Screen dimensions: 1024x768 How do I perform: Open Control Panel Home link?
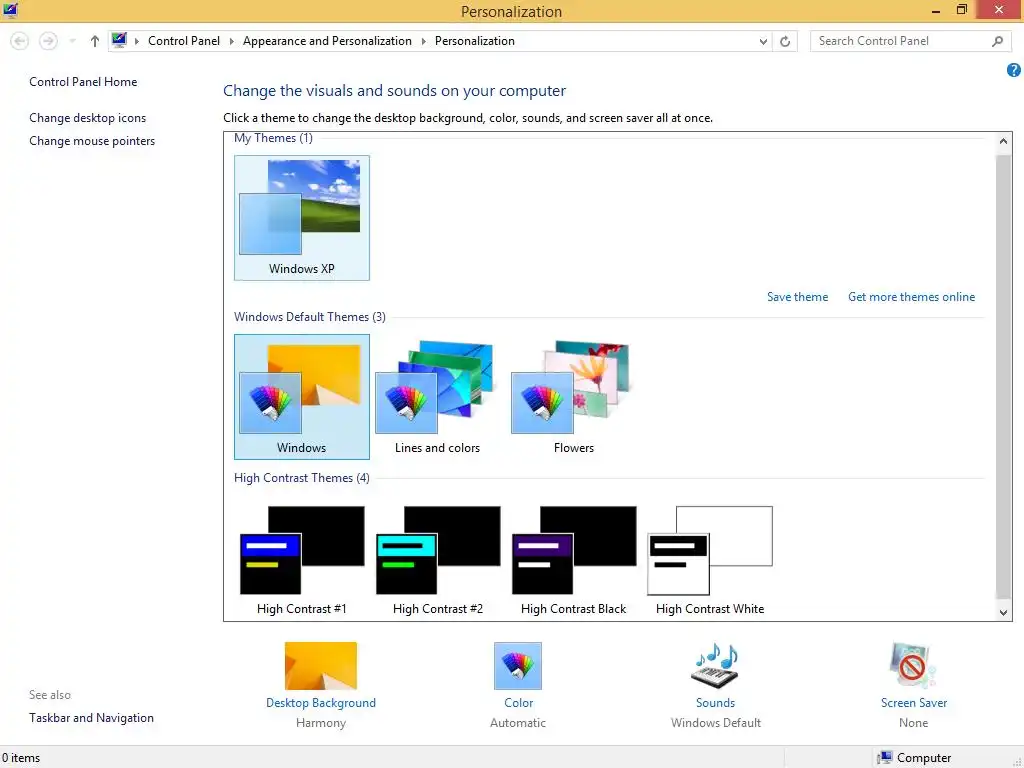[x=83, y=82]
